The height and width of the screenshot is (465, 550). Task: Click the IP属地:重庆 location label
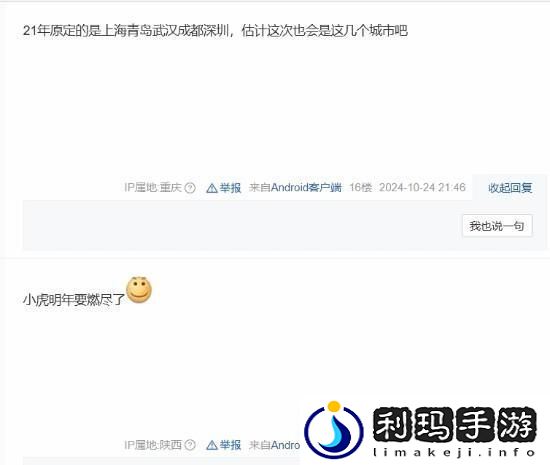pyautogui.click(x=153, y=188)
